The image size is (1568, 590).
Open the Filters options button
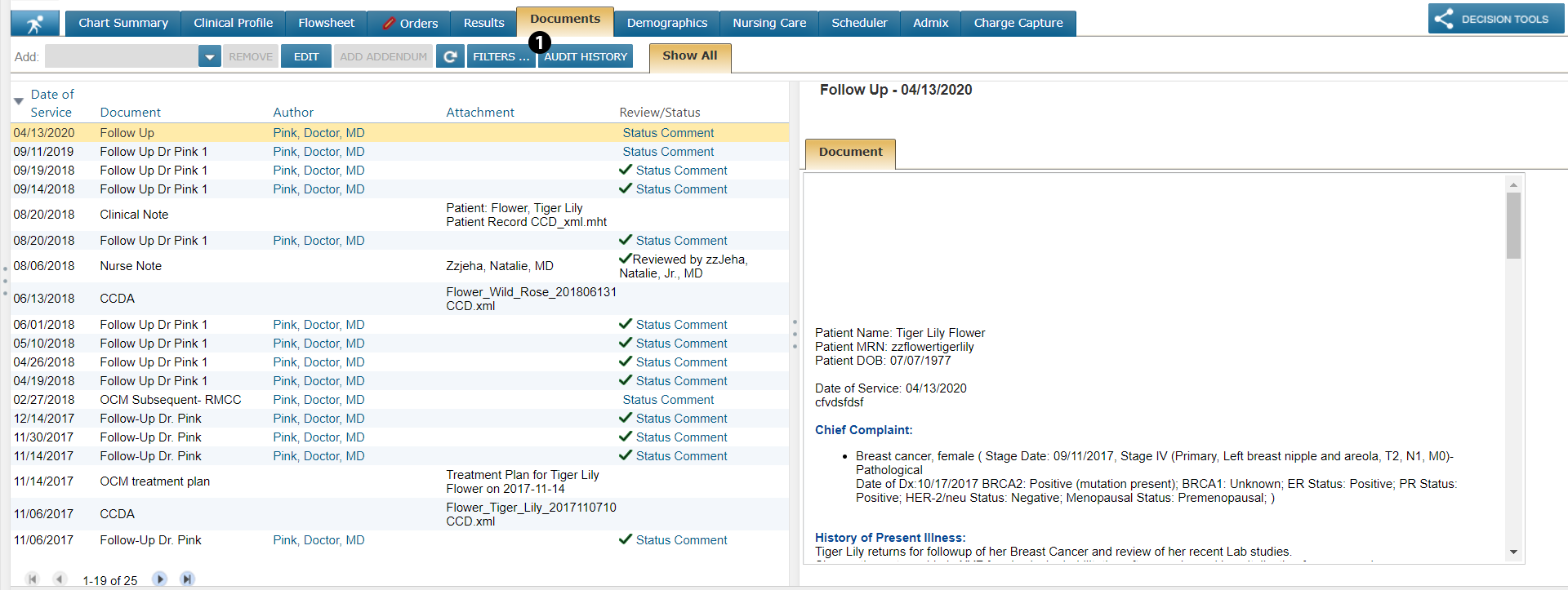click(501, 56)
